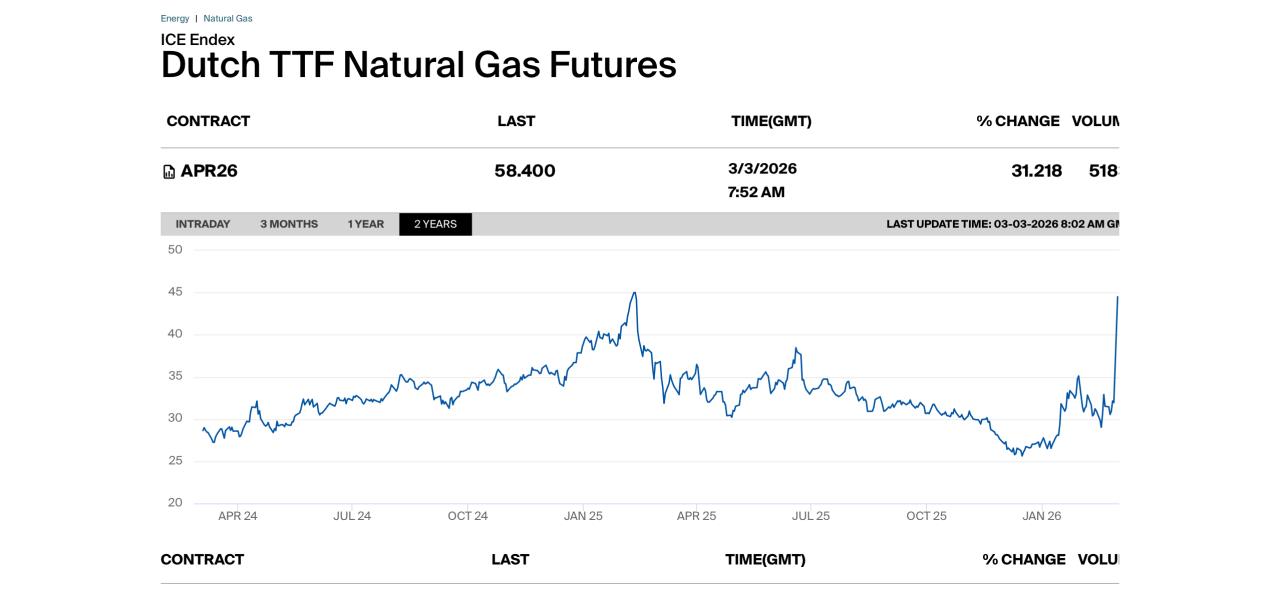Click the OCT 24 x-axis label
Screen dimensions: 1280x590
(x=467, y=516)
